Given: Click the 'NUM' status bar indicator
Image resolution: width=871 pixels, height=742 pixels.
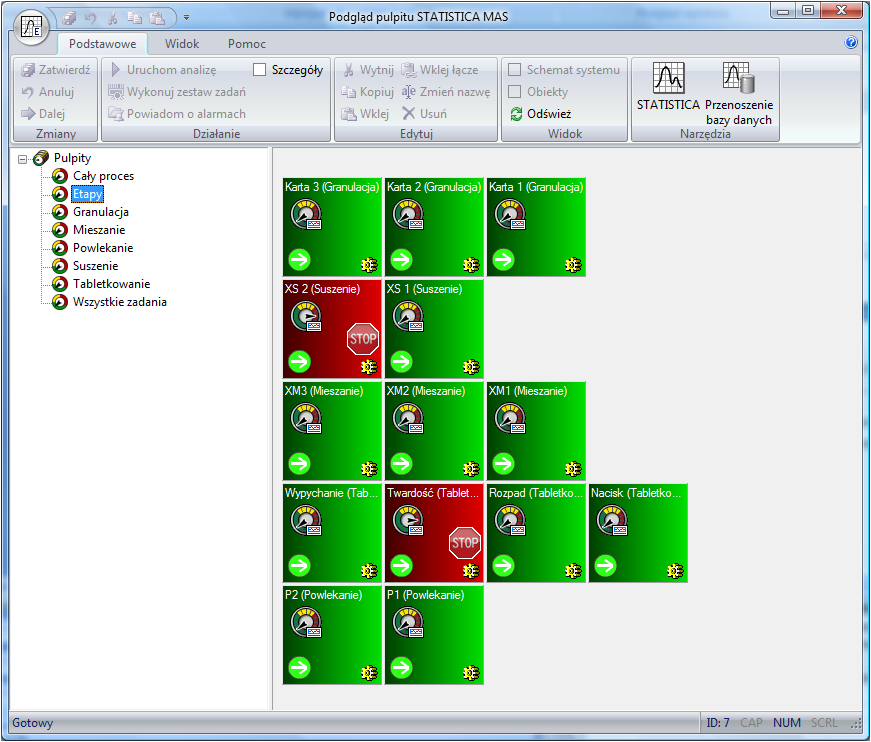Looking at the screenshot, I should pyautogui.click(x=787, y=723).
